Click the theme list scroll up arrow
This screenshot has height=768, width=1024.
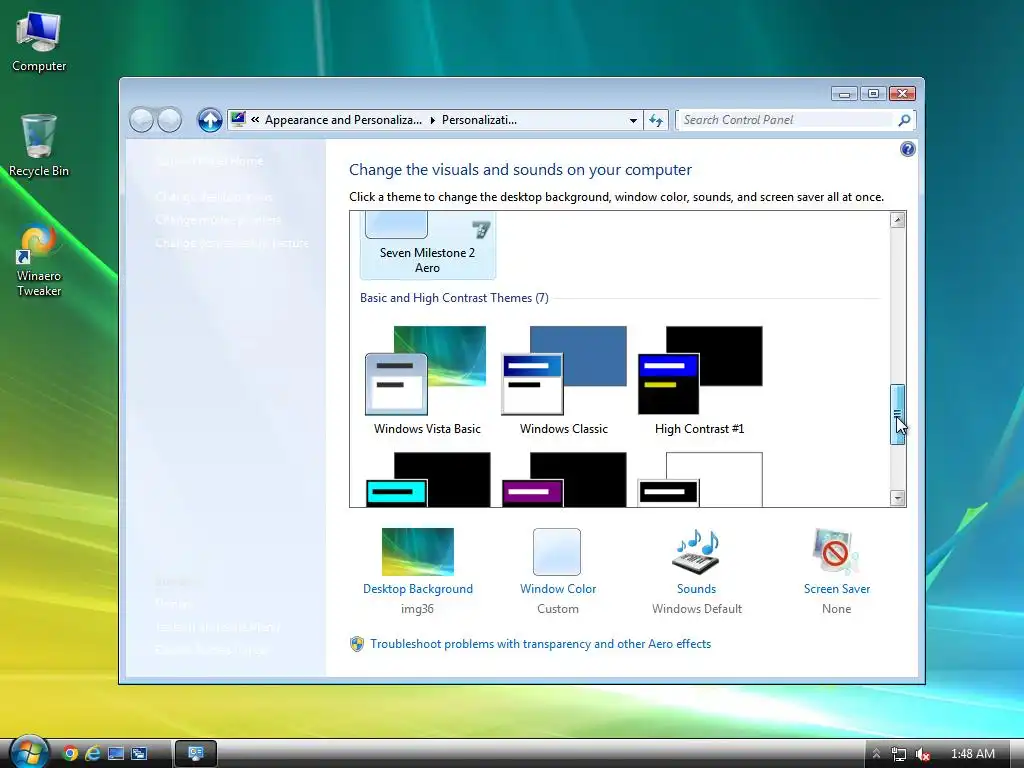pyautogui.click(x=897, y=219)
